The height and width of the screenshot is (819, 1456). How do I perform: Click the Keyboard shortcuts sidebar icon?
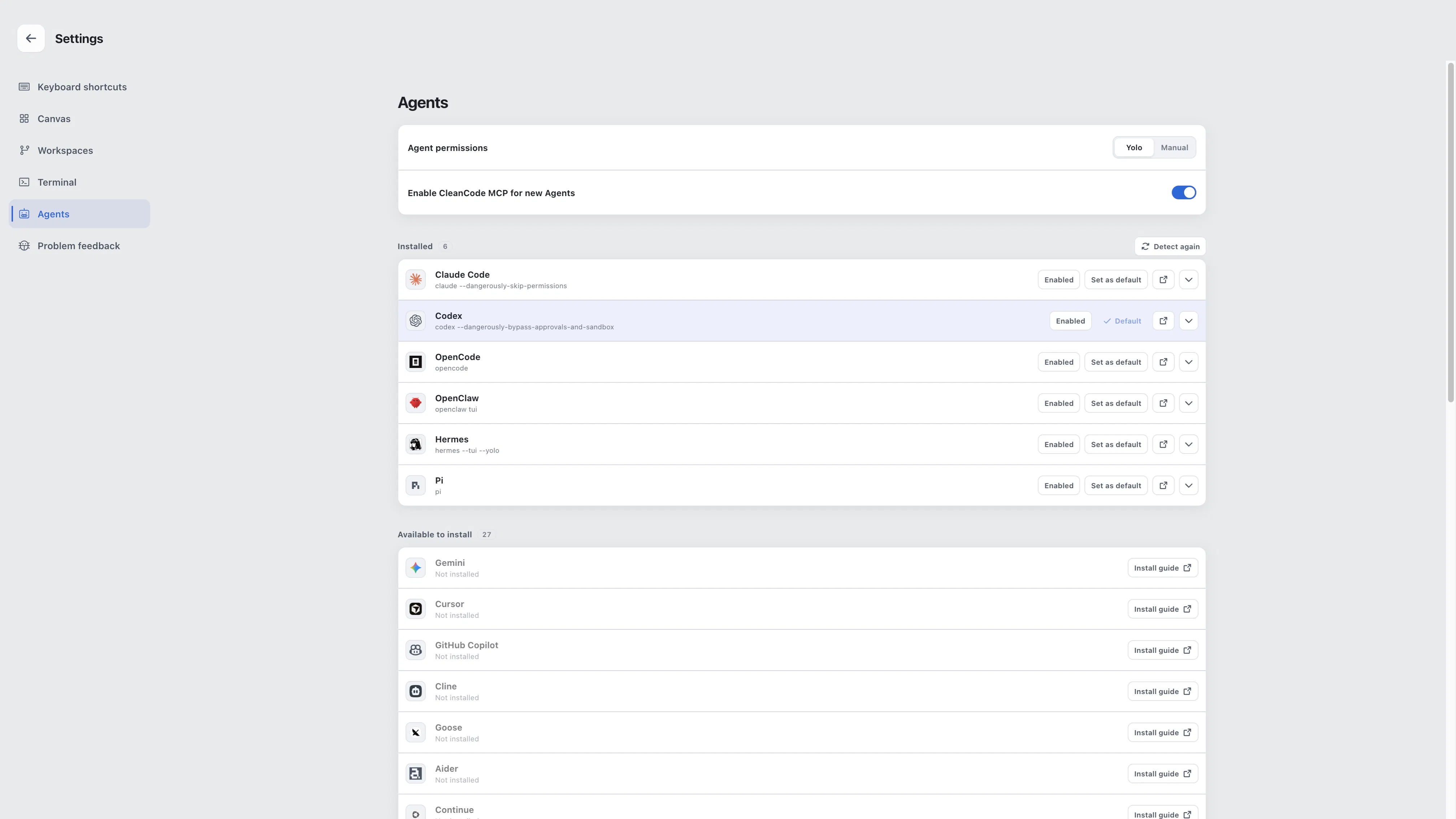24,87
